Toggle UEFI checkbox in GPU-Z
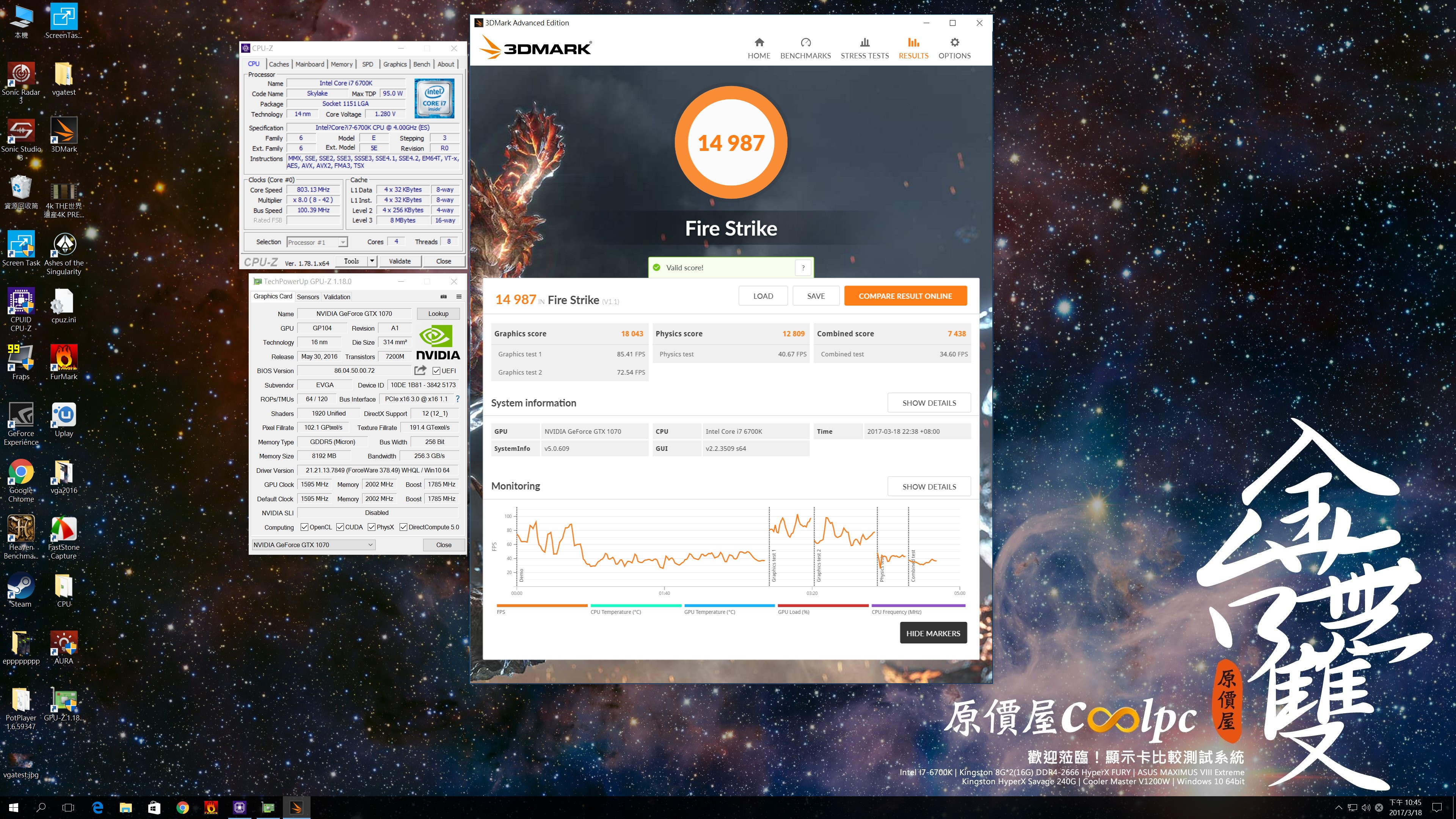 click(x=436, y=371)
